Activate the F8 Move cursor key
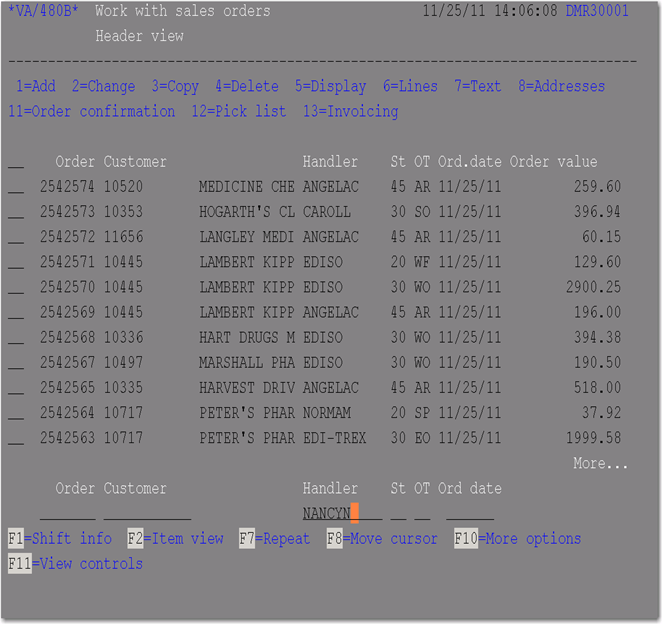Screen dimensions: 662x624 point(382,539)
